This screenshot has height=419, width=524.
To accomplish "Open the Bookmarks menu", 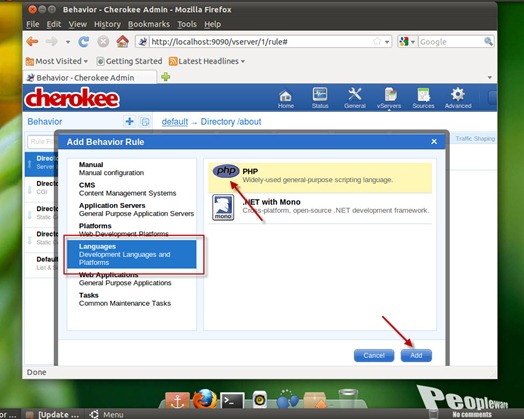I will tap(149, 24).
